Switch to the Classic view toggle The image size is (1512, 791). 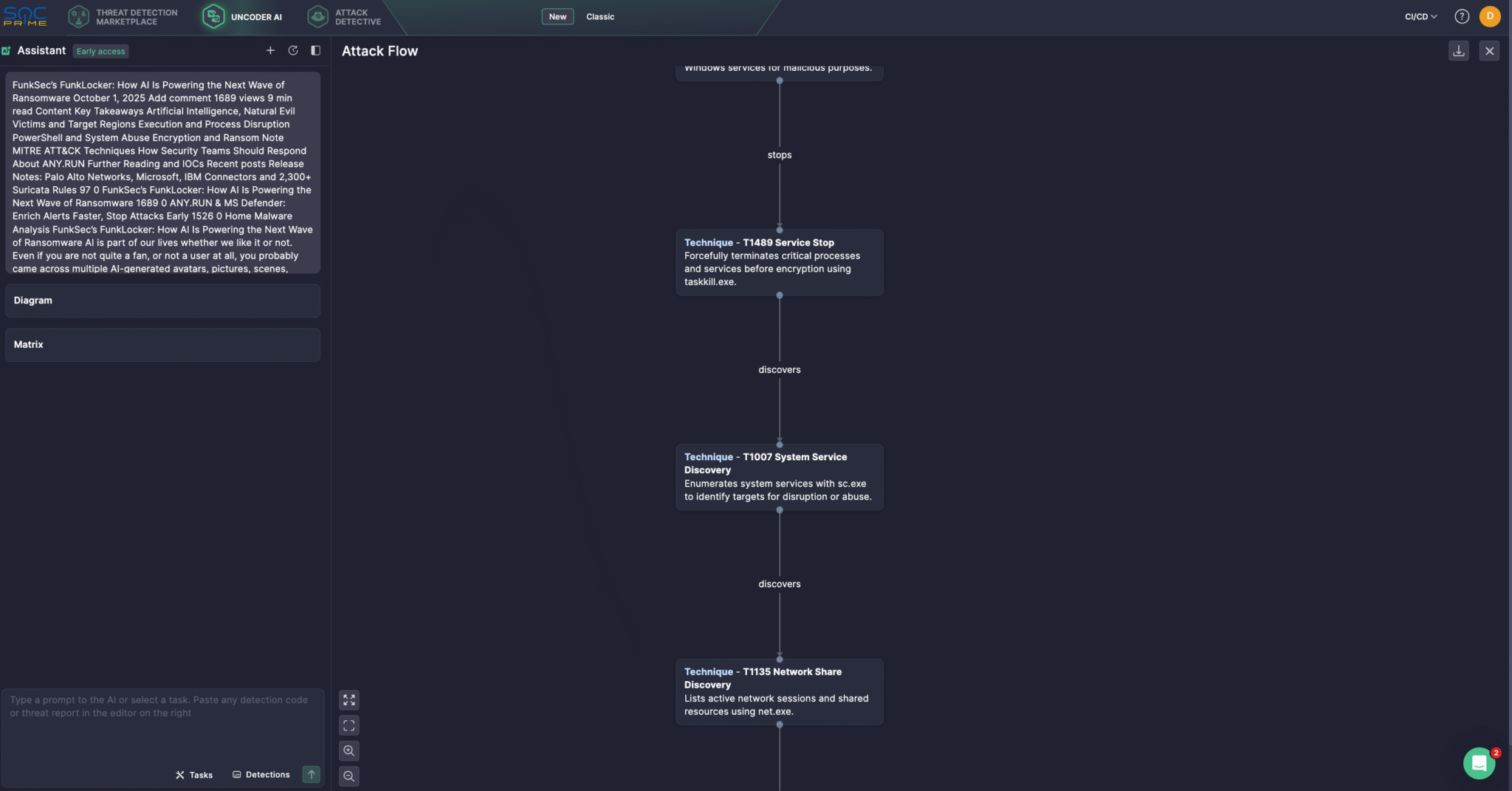click(599, 16)
